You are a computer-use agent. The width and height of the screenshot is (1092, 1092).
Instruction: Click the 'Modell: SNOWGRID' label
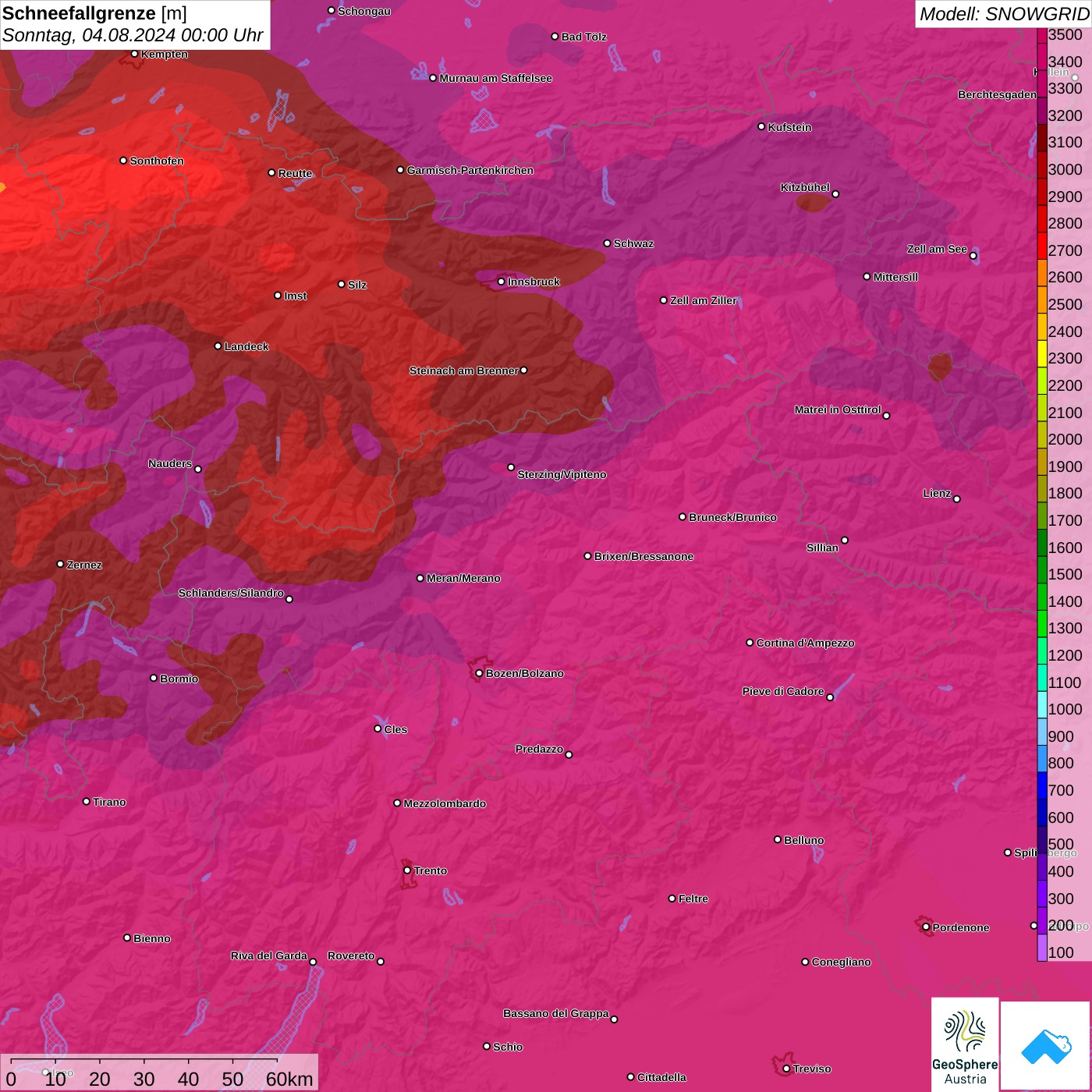pyautogui.click(x=1004, y=13)
